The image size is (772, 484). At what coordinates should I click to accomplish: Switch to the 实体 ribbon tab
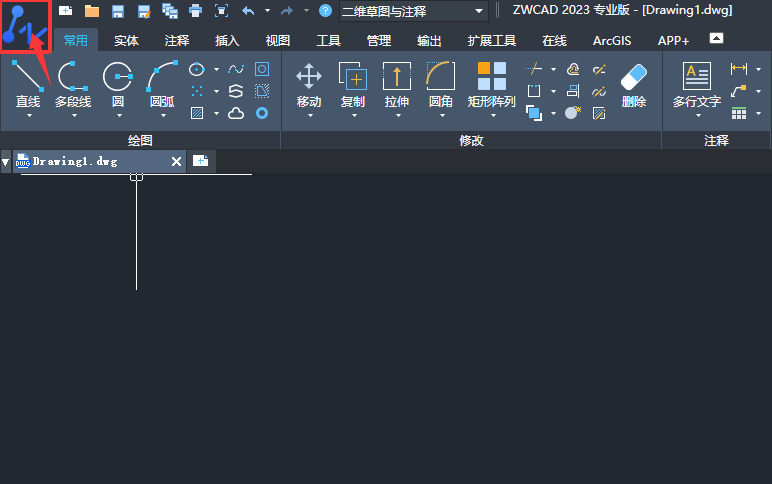click(x=127, y=40)
